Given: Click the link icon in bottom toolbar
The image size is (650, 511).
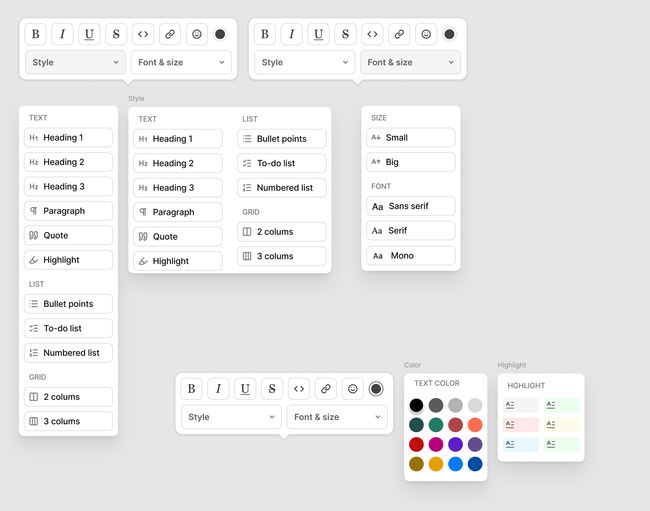Looking at the screenshot, I should click(x=326, y=389).
